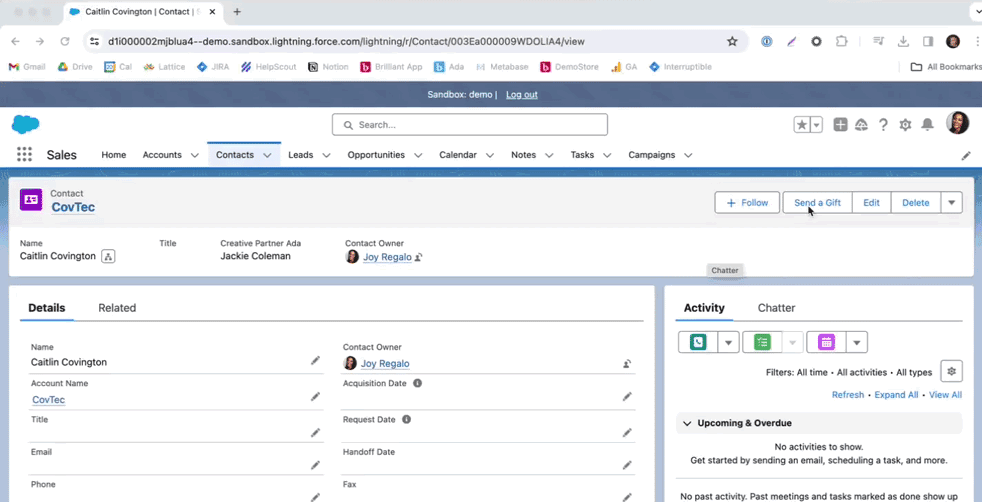Expand the Opportunities tab dropdown chevron
The height and width of the screenshot is (502, 982).
[x=418, y=155]
